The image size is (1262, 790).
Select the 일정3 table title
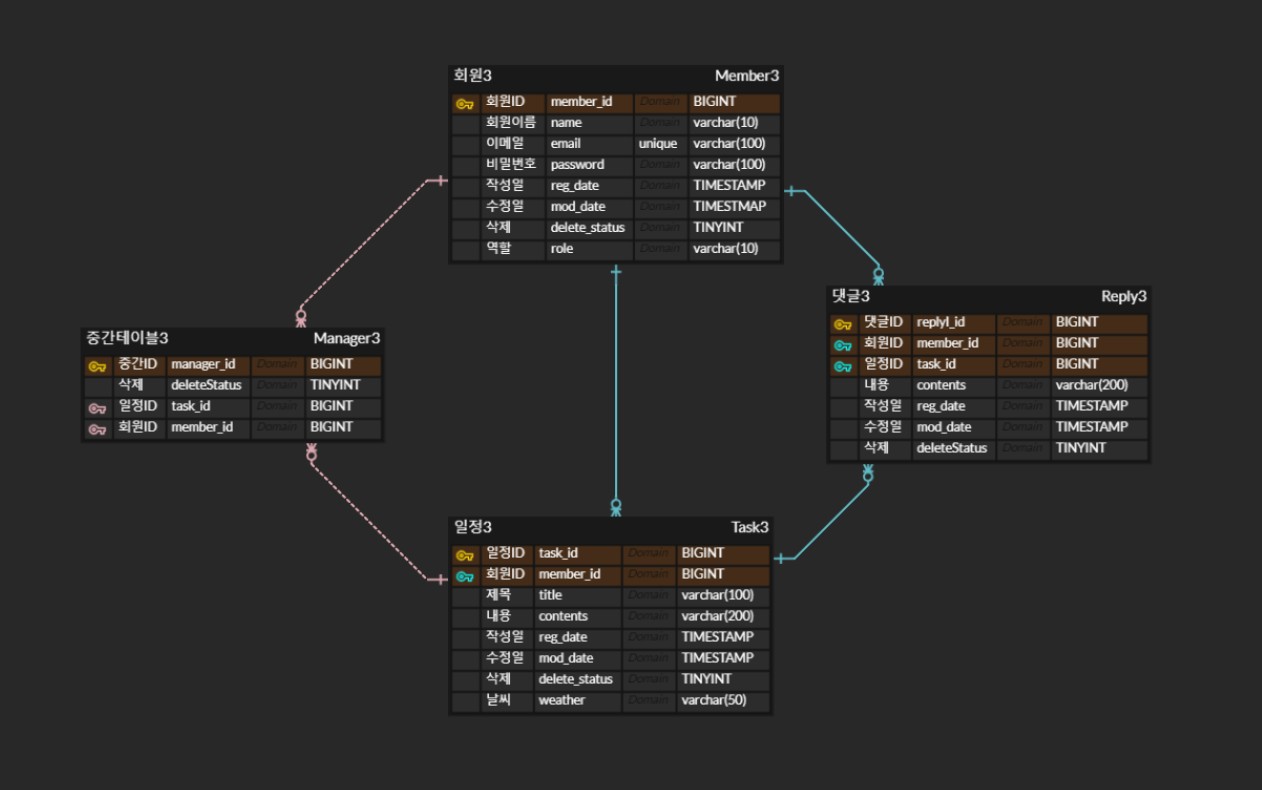[x=473, y=527]
